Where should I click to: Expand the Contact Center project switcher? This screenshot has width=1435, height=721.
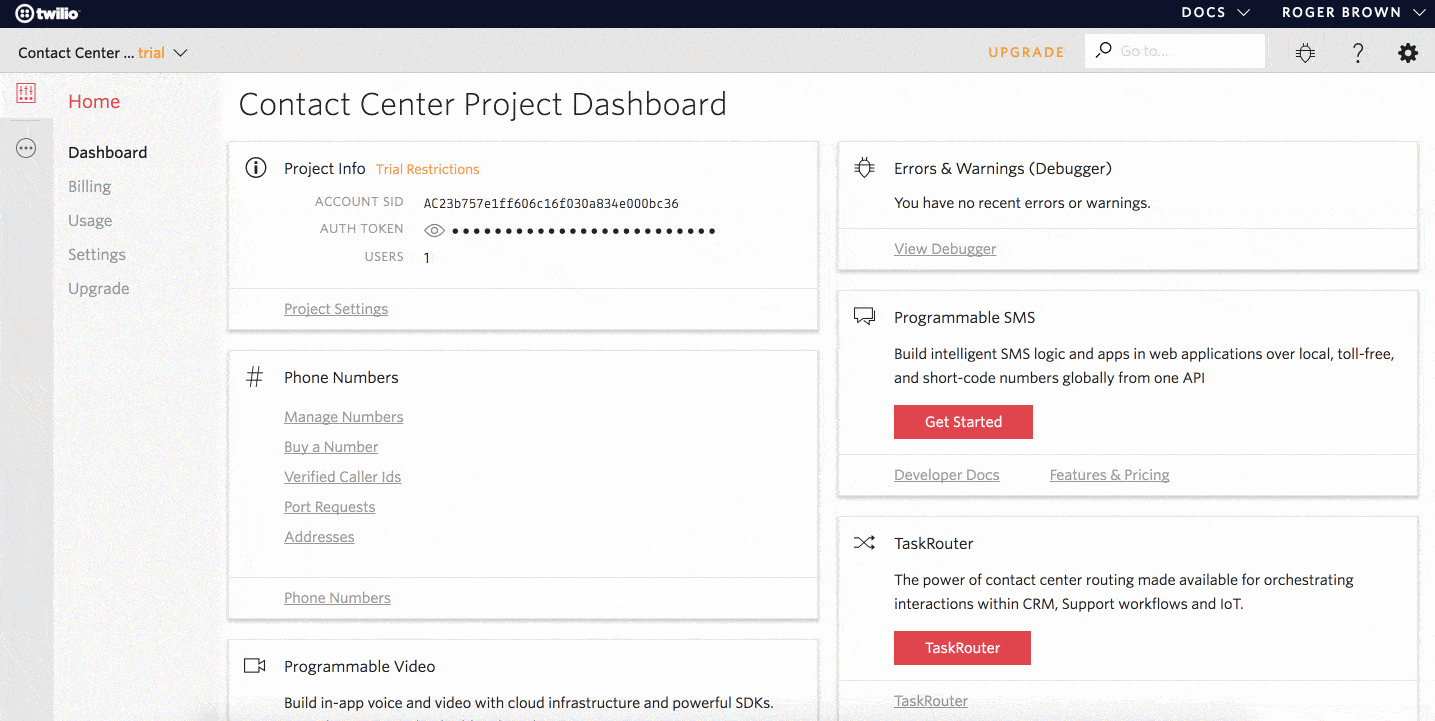pos(103,53)
